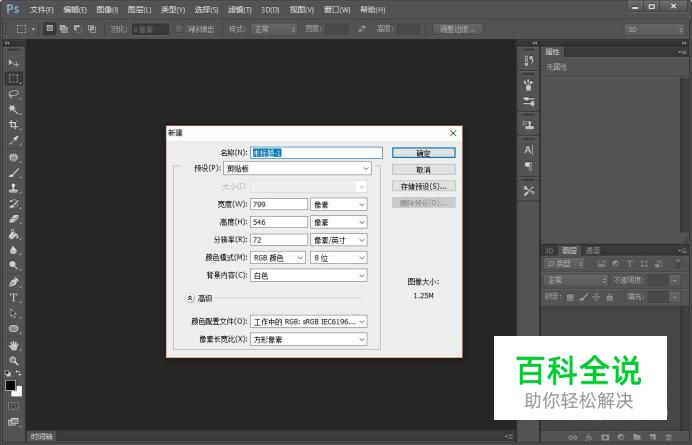The height and width of the screenshot is (445, 692).
Task: Select the Lasso tool
Action: [x=14, y=93]
